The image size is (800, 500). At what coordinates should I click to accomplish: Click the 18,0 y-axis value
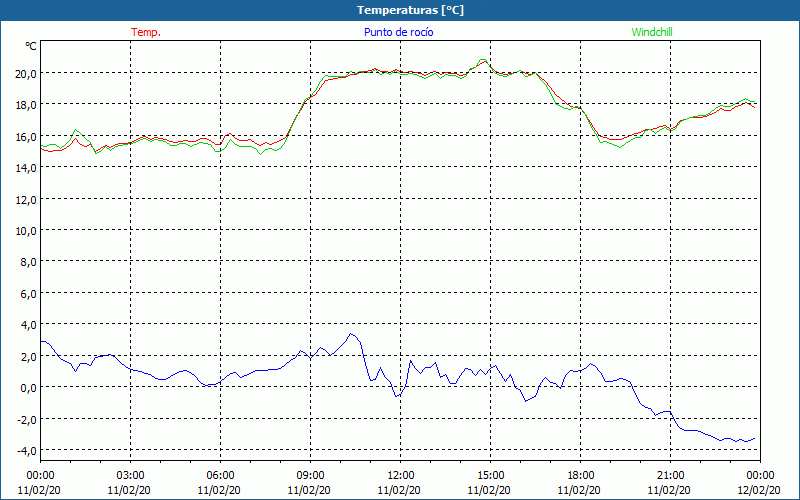[x=27, y=105]
